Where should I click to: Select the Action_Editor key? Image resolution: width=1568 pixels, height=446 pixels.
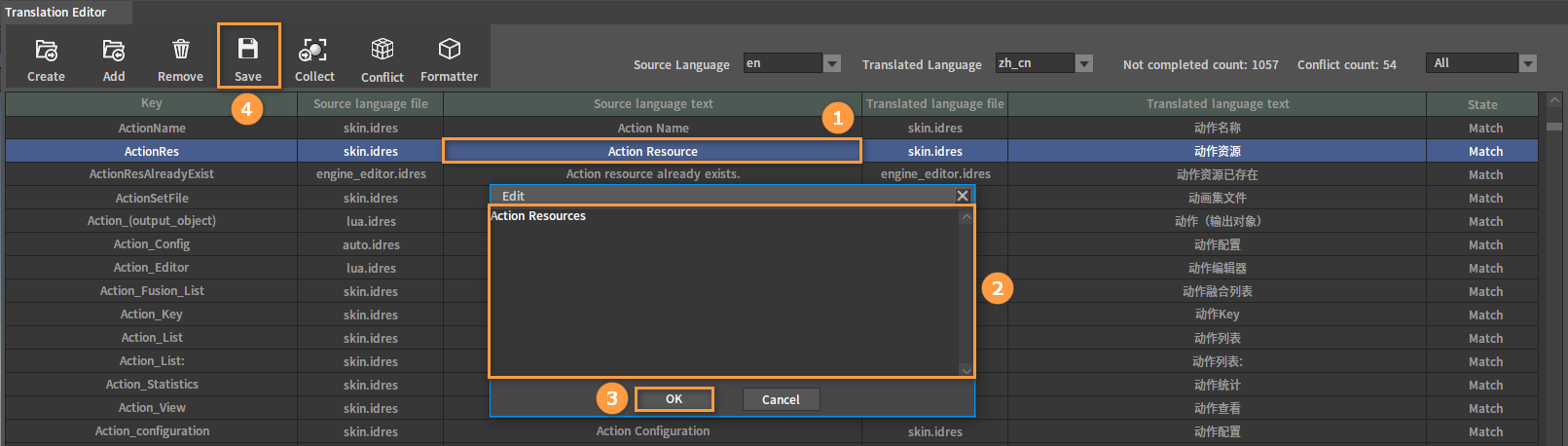pos(152,268)
